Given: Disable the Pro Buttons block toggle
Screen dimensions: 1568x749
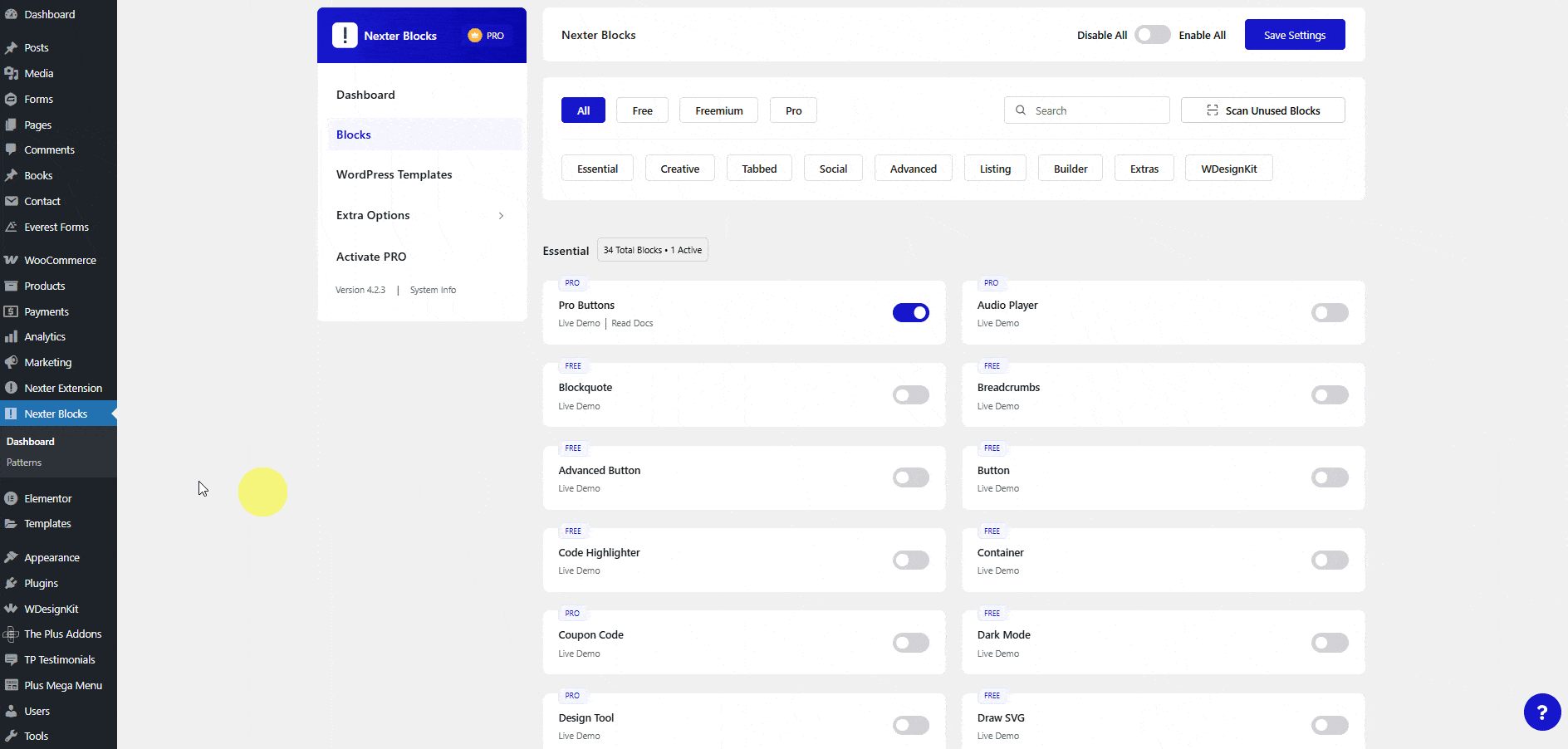Looking at the screenshot, I should [911, 312].
